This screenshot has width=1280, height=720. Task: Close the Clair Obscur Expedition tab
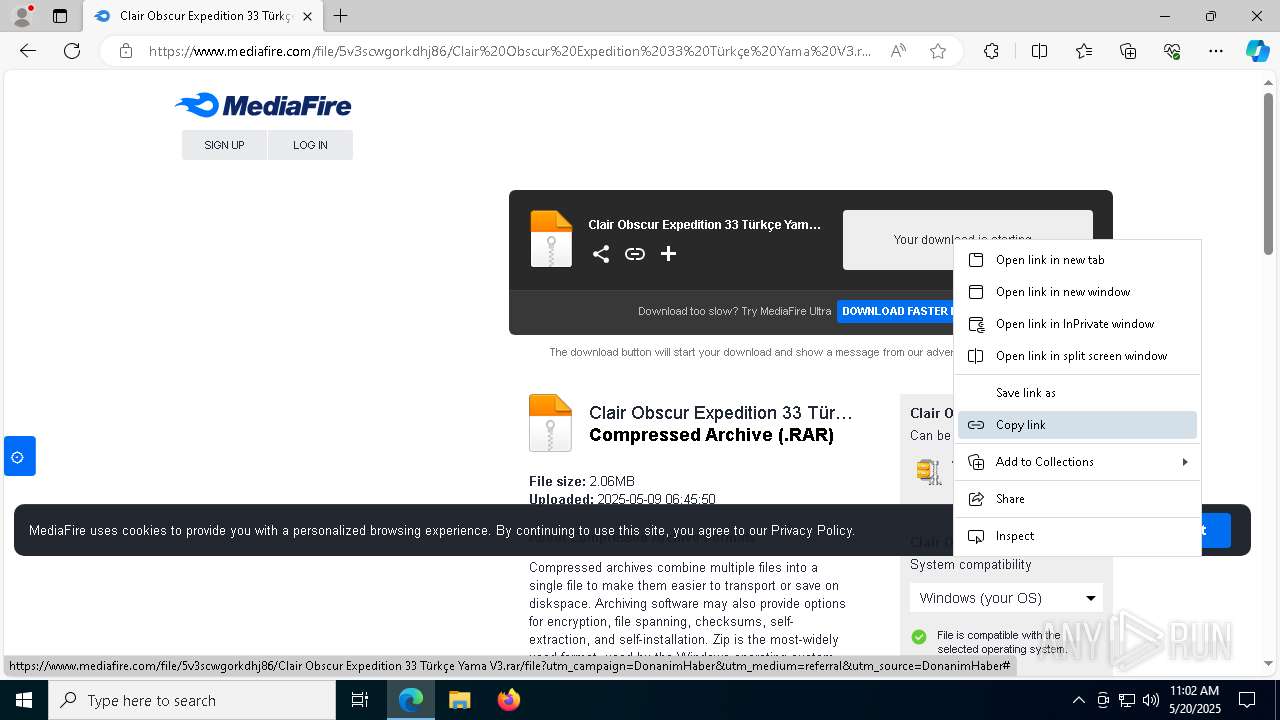click(307, 16)
